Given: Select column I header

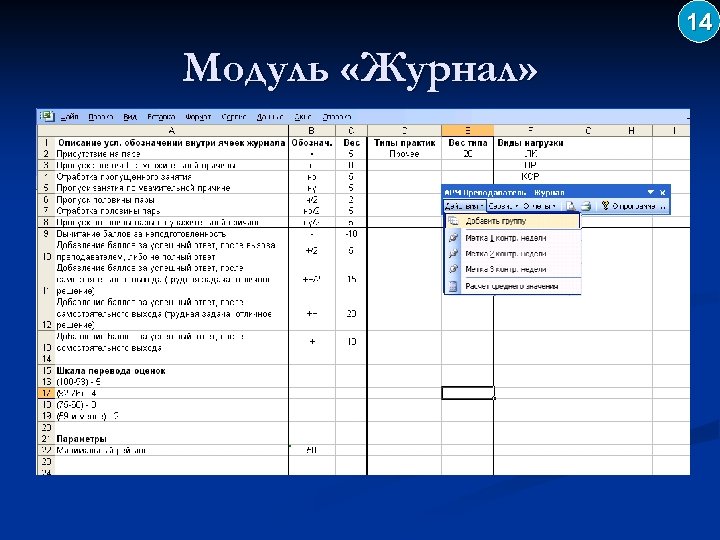Looking at the screenshot, I should [x=673, y=130].
